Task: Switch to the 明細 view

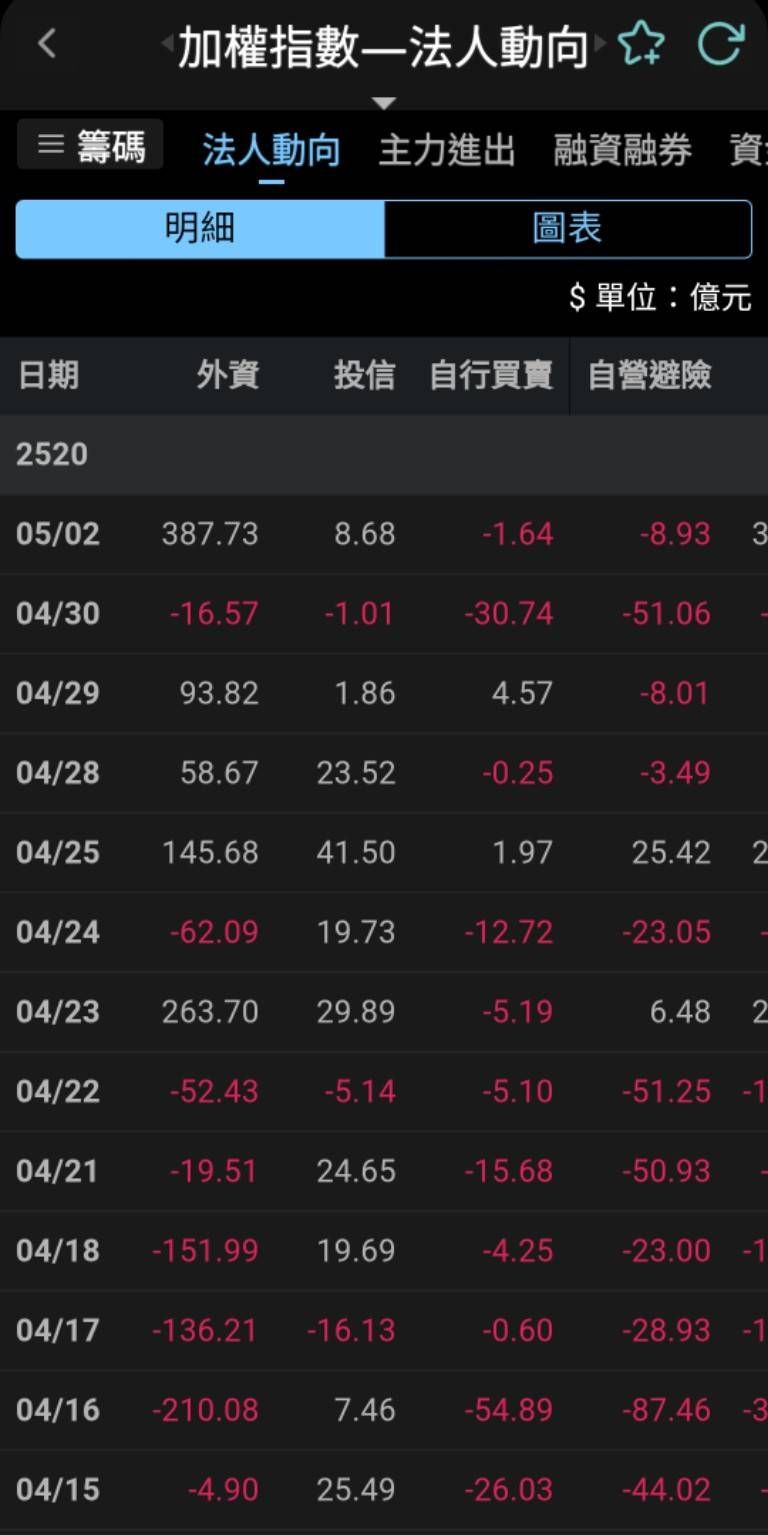Action: (200, 228)
